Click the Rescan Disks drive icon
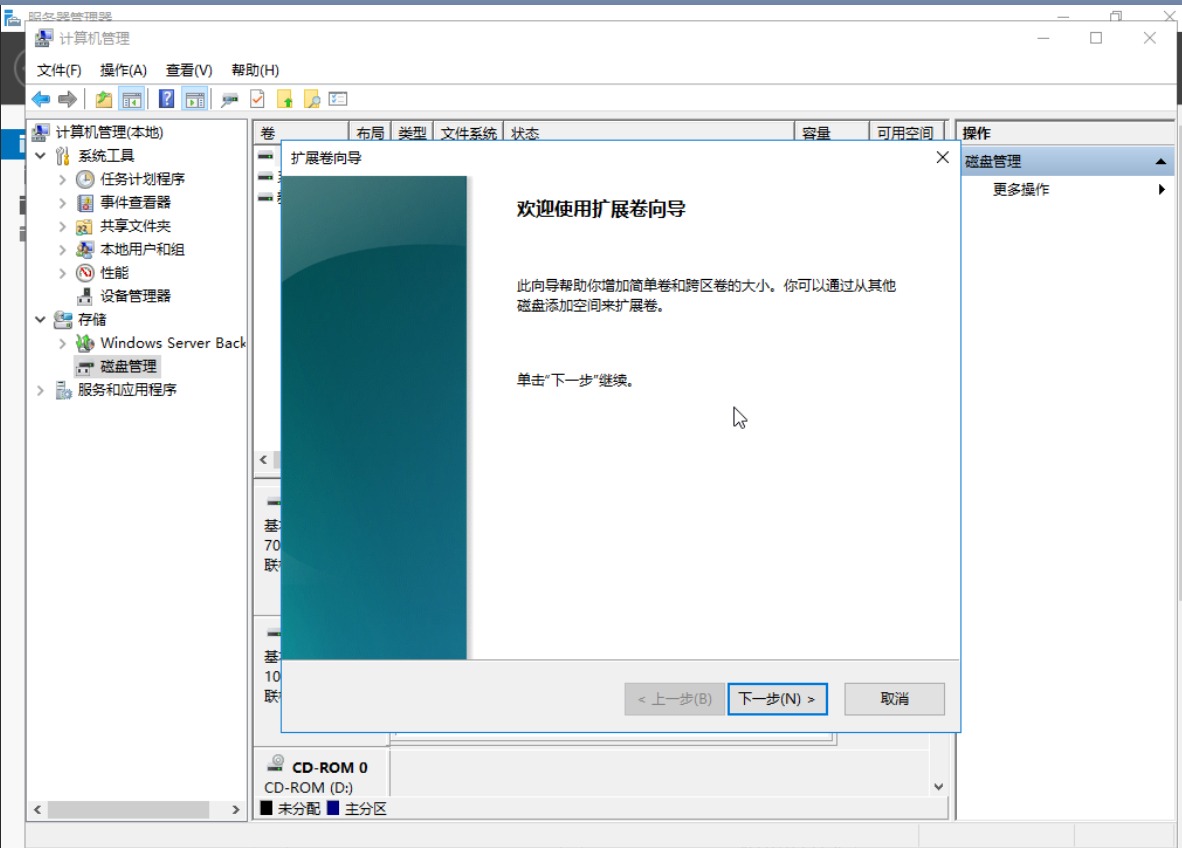The height and width of the screenshot is (848, 1182). coord(229,99)
